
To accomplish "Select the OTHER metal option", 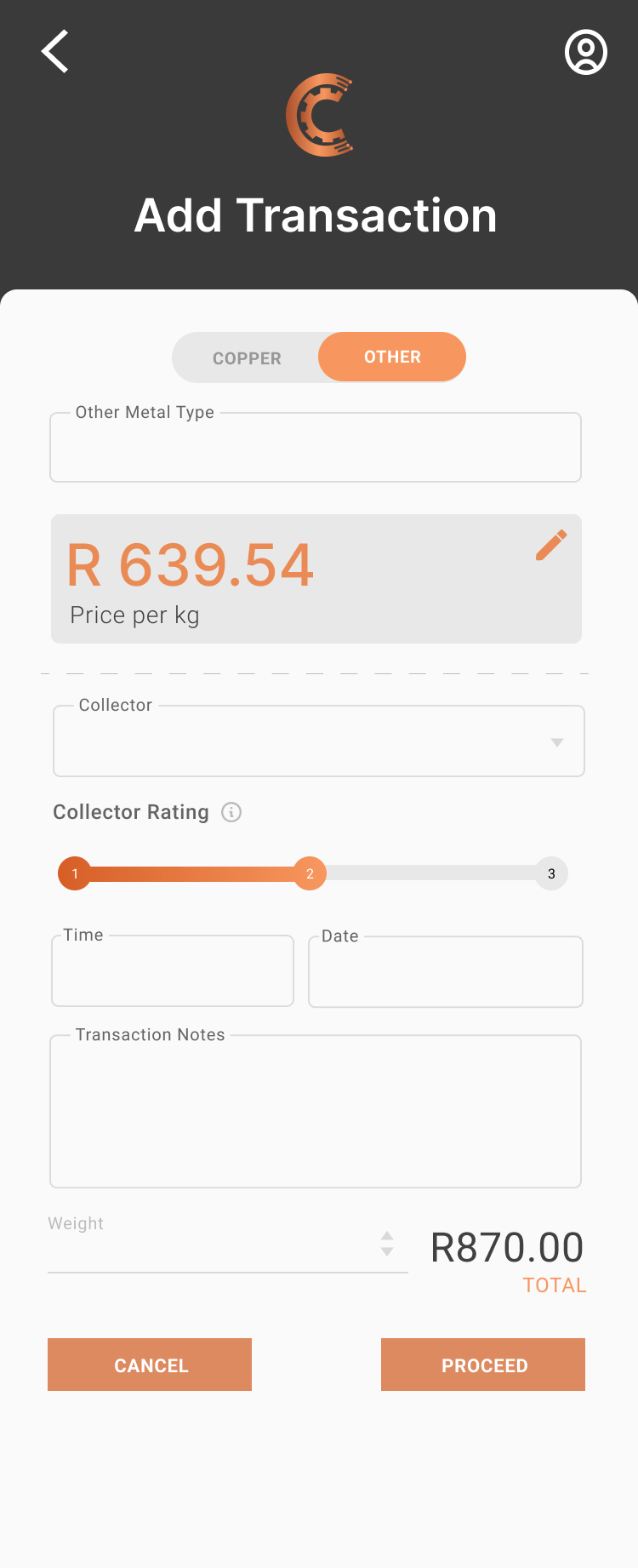I will tap(392, 357).
